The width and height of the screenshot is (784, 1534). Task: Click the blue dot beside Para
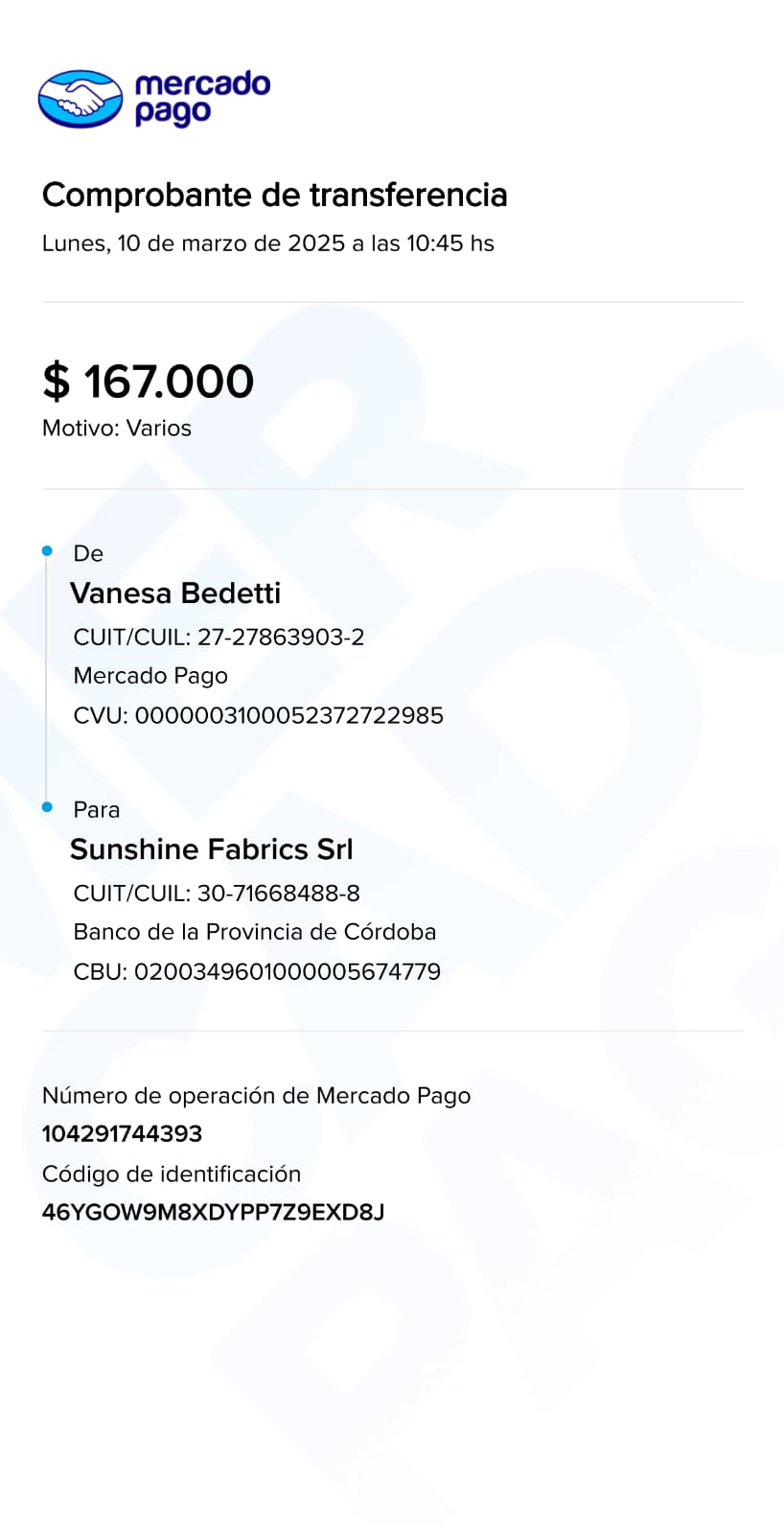tap(47, 807)
